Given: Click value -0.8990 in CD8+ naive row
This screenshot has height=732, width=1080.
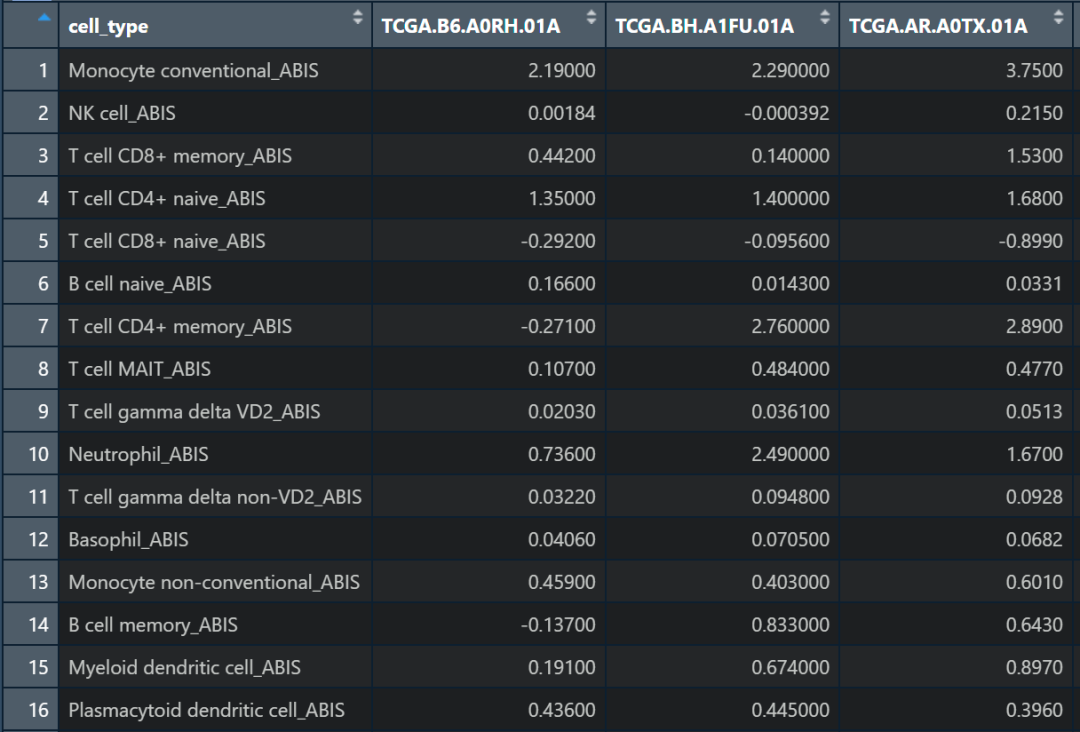Looking at the screenshot, I should click(x=1030, y=241).
